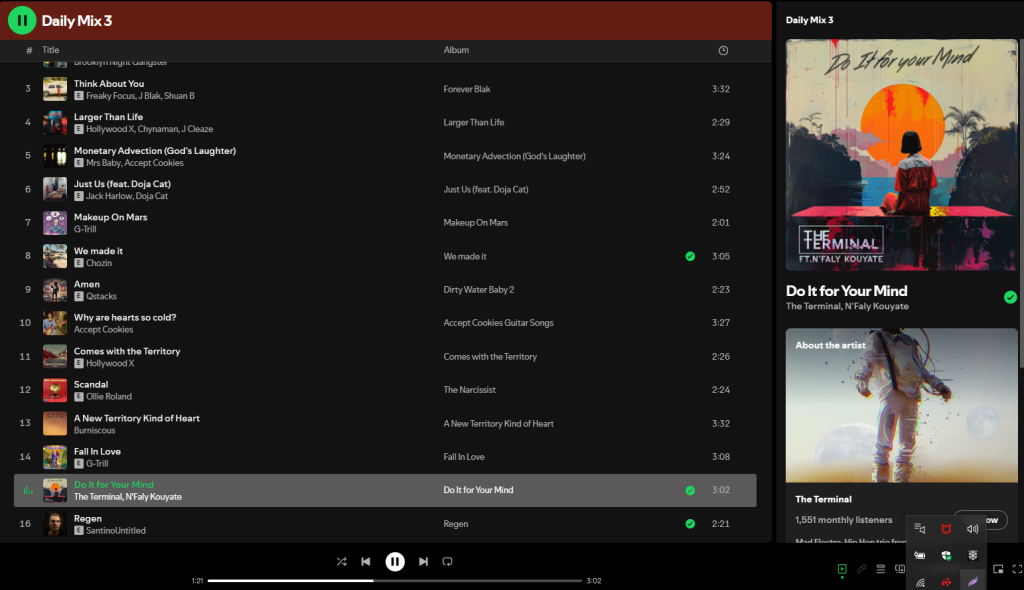Click the Amen track cover thumbnail
1024x590 pixels.
coord(55,289)
